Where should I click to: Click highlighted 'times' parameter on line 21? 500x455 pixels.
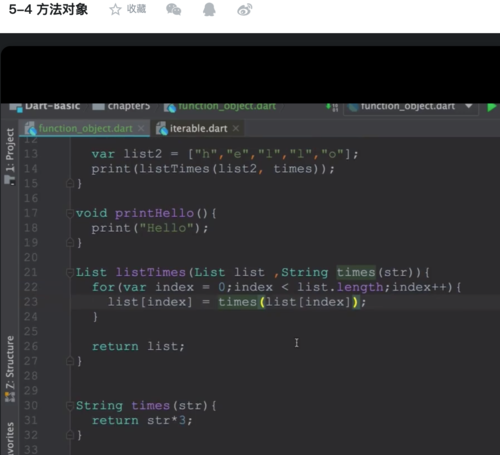click(x=356, y=272)
